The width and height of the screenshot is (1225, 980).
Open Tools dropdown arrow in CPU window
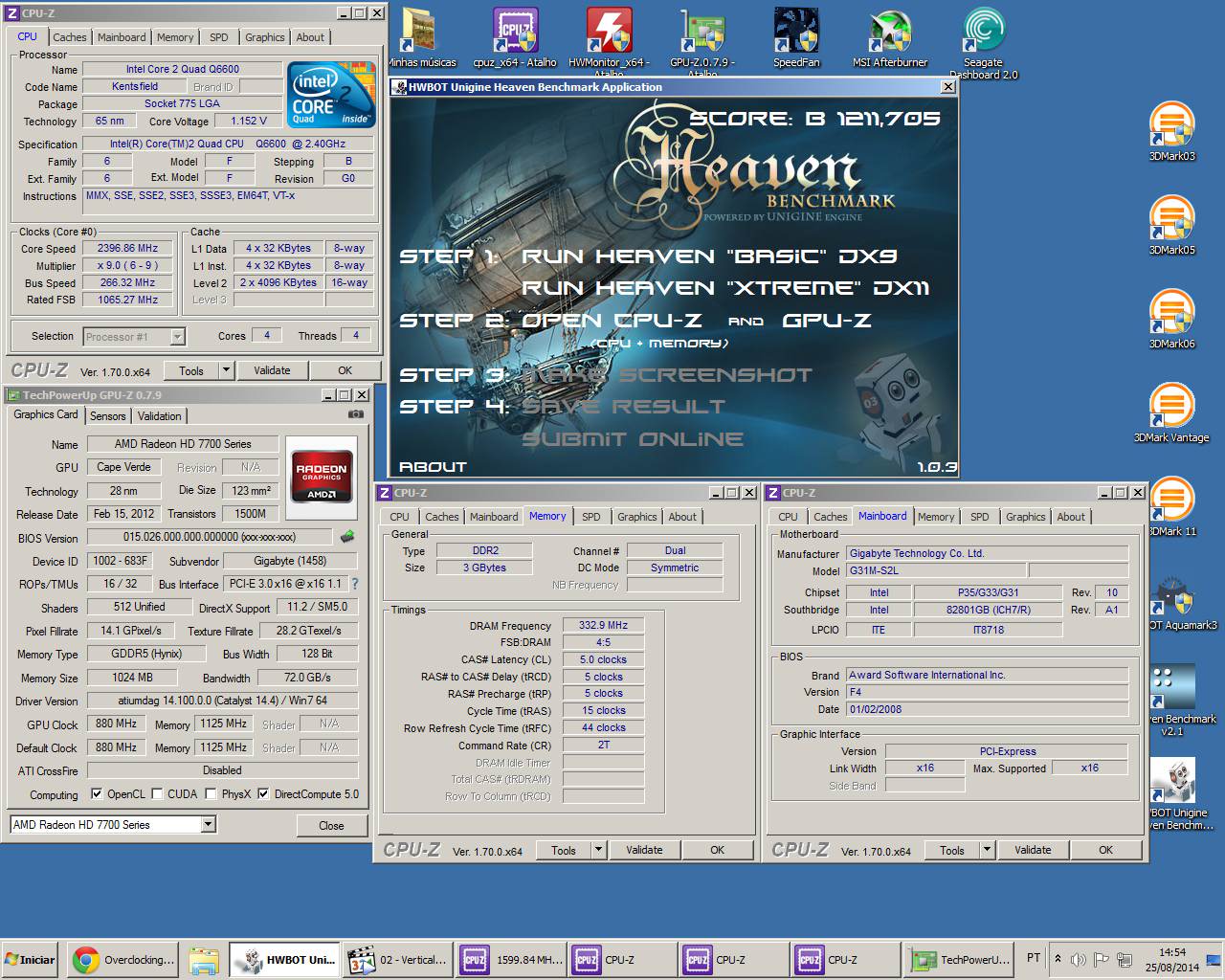[226, 370]
